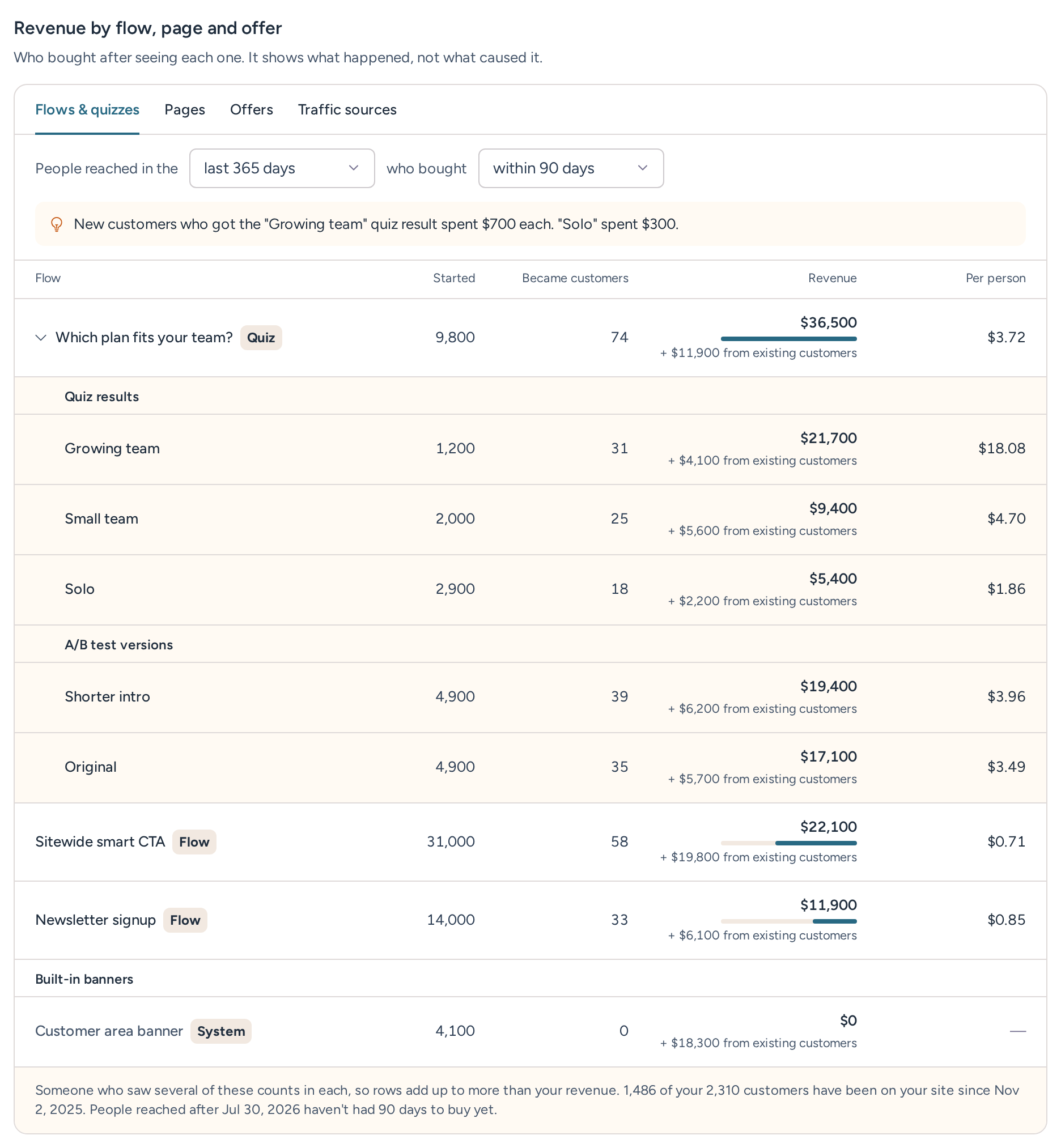This screenshot has height=1148, width=1061.
Task: Click the Flow badge beside Sitewide smart CTA
Action: [194, 842]
